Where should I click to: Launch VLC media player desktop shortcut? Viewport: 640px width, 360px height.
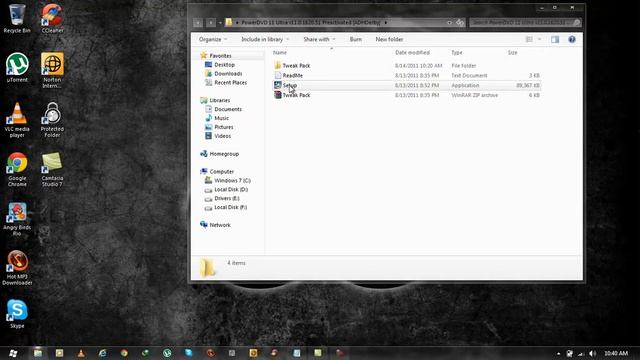pos(17,120)
